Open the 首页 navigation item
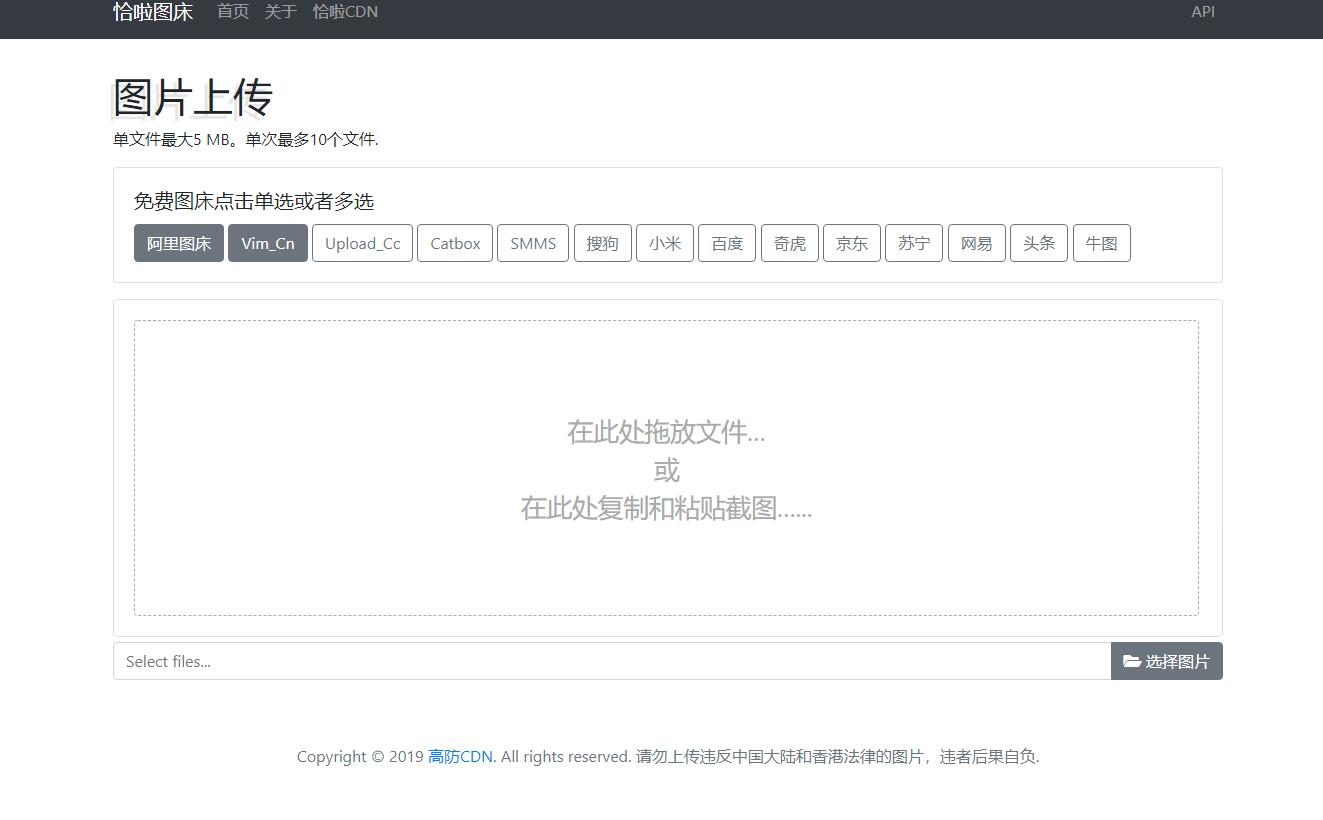1323x820 pixels. tap(233, 12)
